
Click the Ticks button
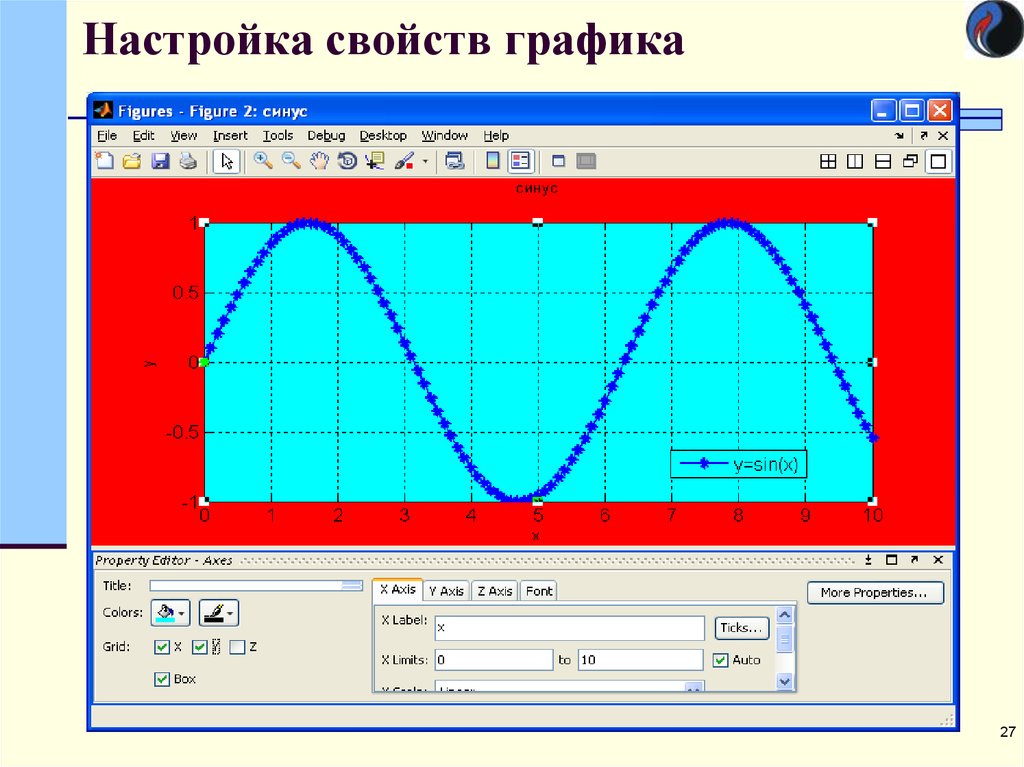pos(741,628)
